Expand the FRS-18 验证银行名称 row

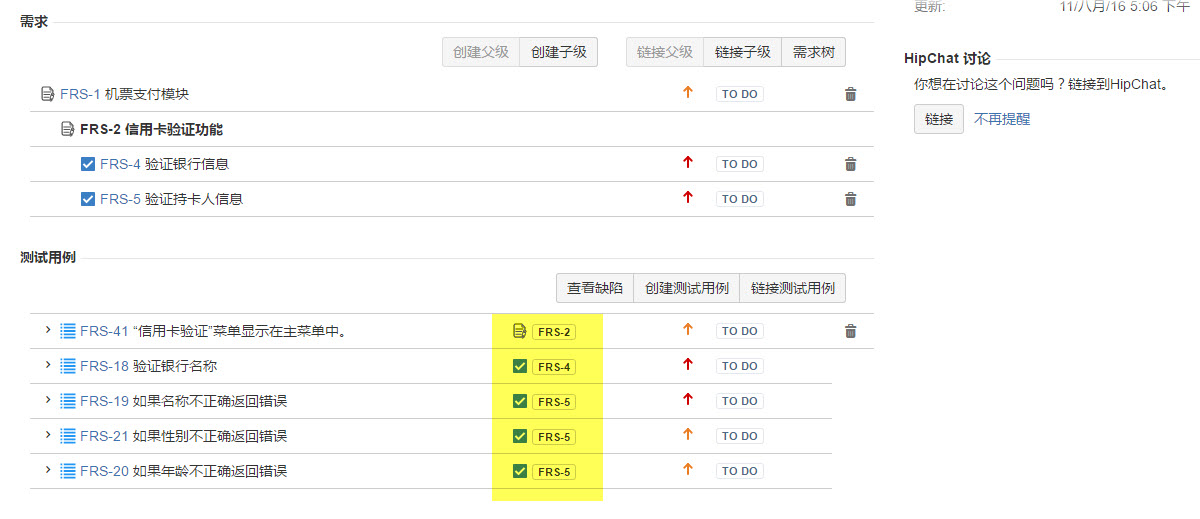click(47, 365)
